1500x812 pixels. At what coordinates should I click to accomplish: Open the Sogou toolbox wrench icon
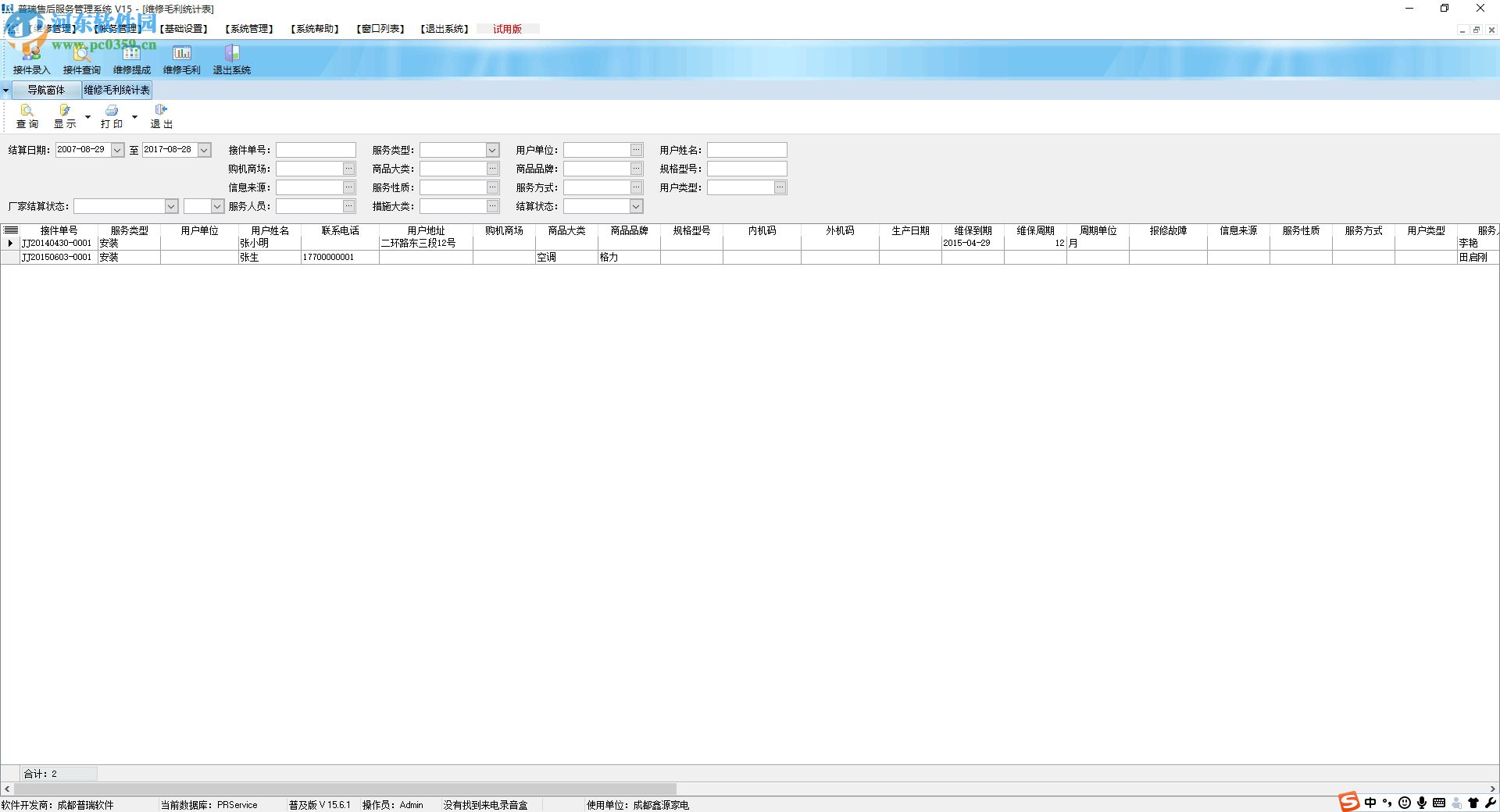(1490, 803)
